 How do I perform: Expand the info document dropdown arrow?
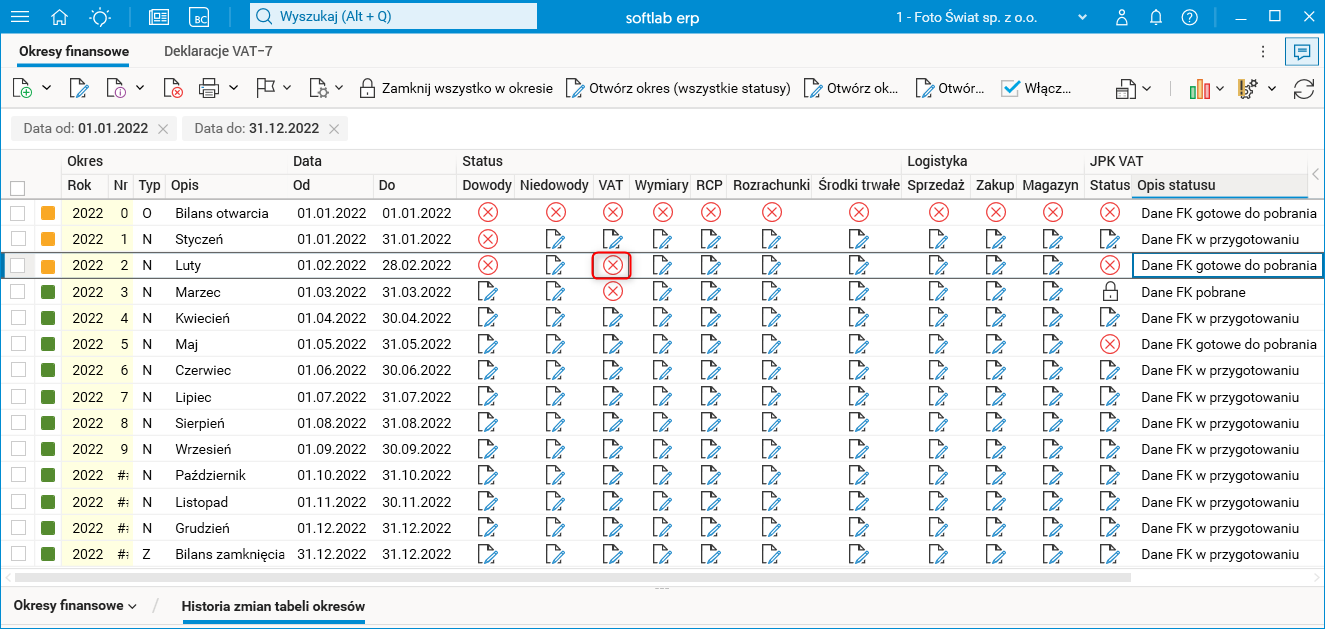tap(140, 88)
